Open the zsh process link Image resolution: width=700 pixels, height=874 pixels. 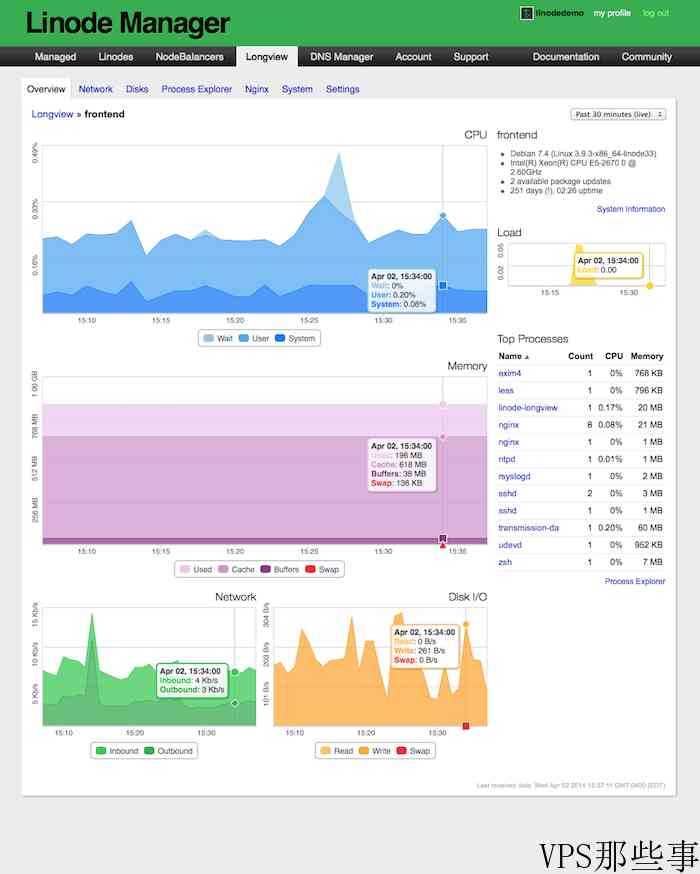[505, 562]
